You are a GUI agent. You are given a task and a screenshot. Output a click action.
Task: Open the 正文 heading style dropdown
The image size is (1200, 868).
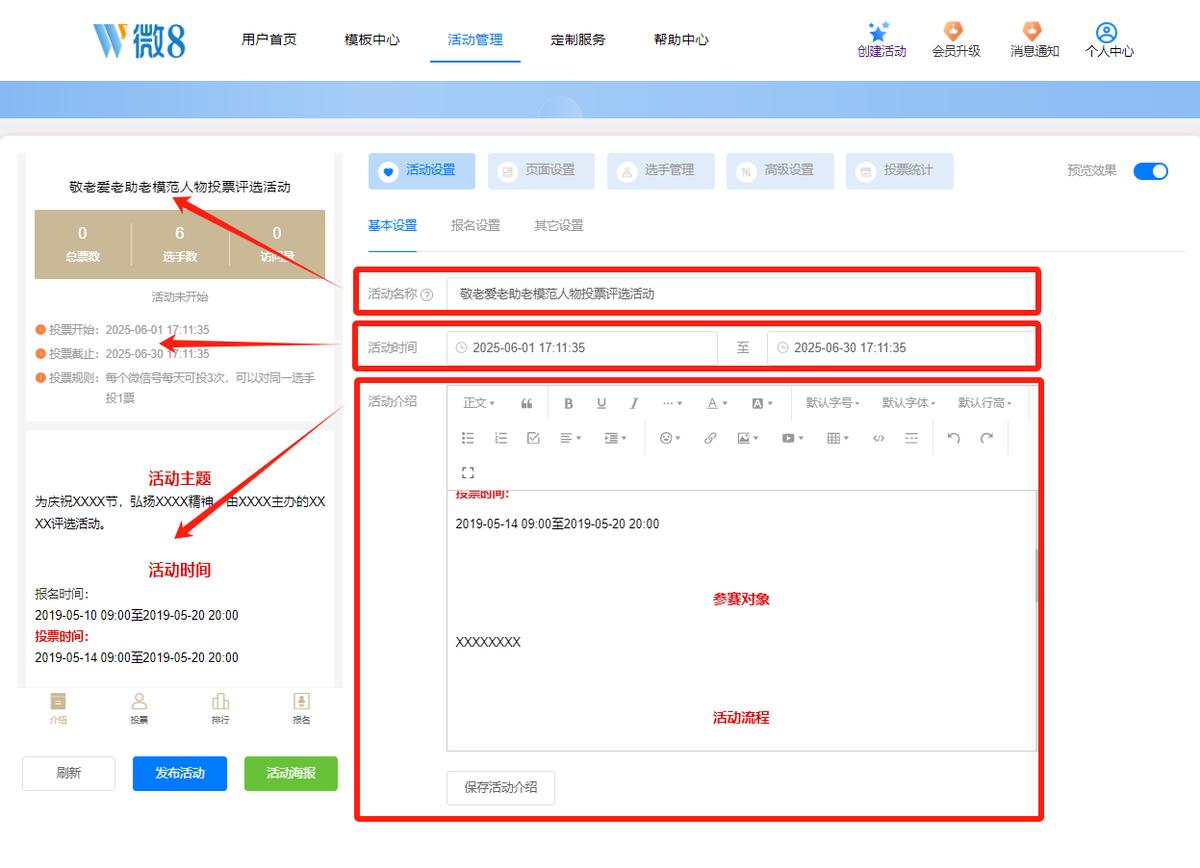(x=478, y=403)
